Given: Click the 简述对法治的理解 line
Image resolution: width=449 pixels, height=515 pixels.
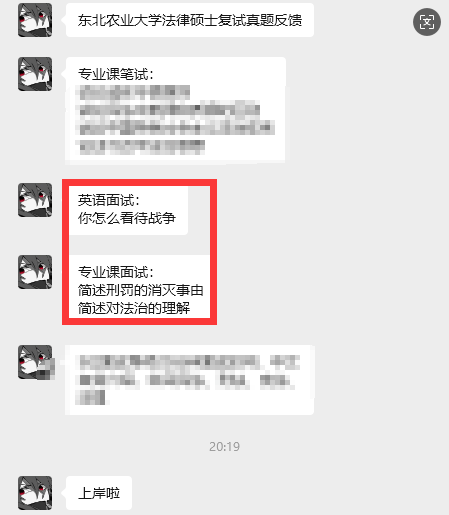Looking at the screenshot, I should tap(134, 308).
